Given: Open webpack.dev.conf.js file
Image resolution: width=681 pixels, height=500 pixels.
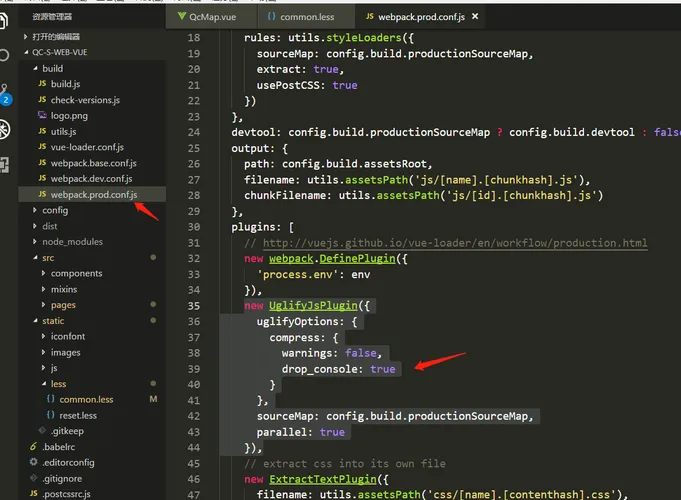Looking at the screenshot, I should coord(91,179).
